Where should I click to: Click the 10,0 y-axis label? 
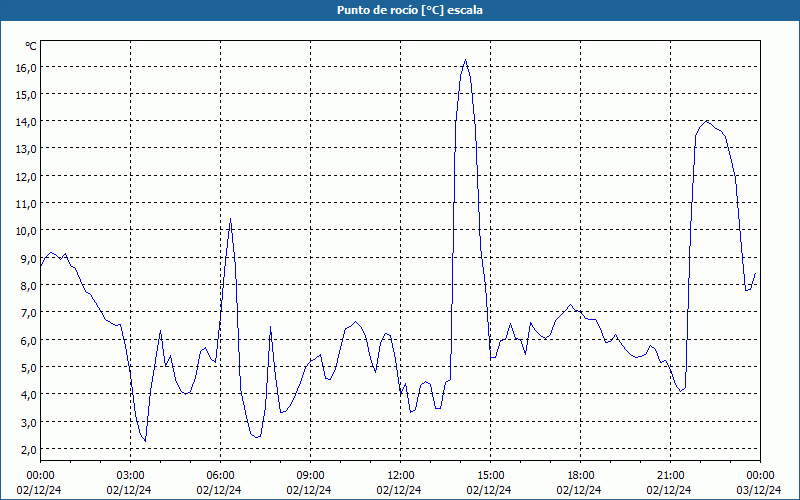click(x=26, y=231)
